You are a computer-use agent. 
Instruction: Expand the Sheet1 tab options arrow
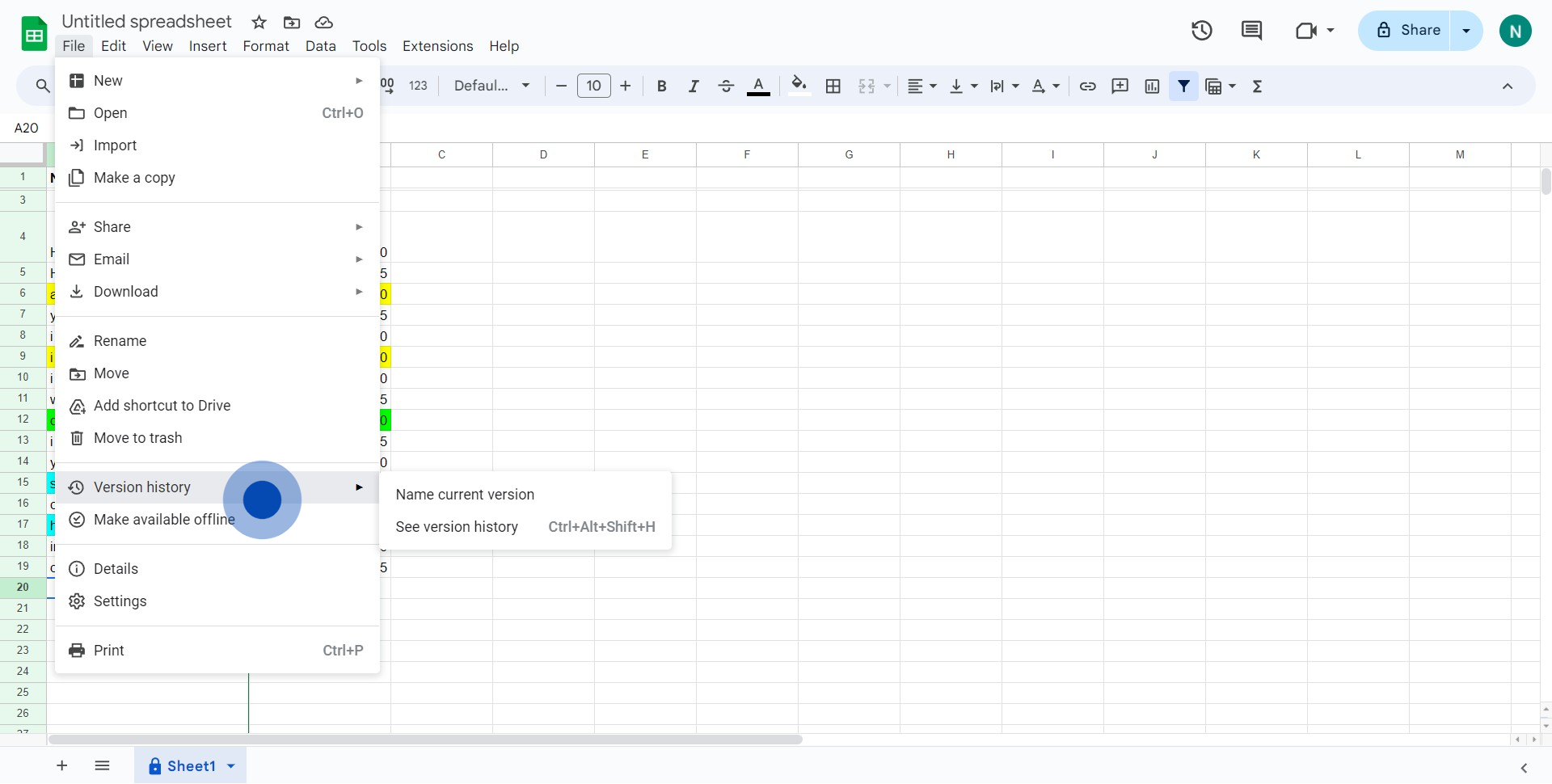point(231,766)
